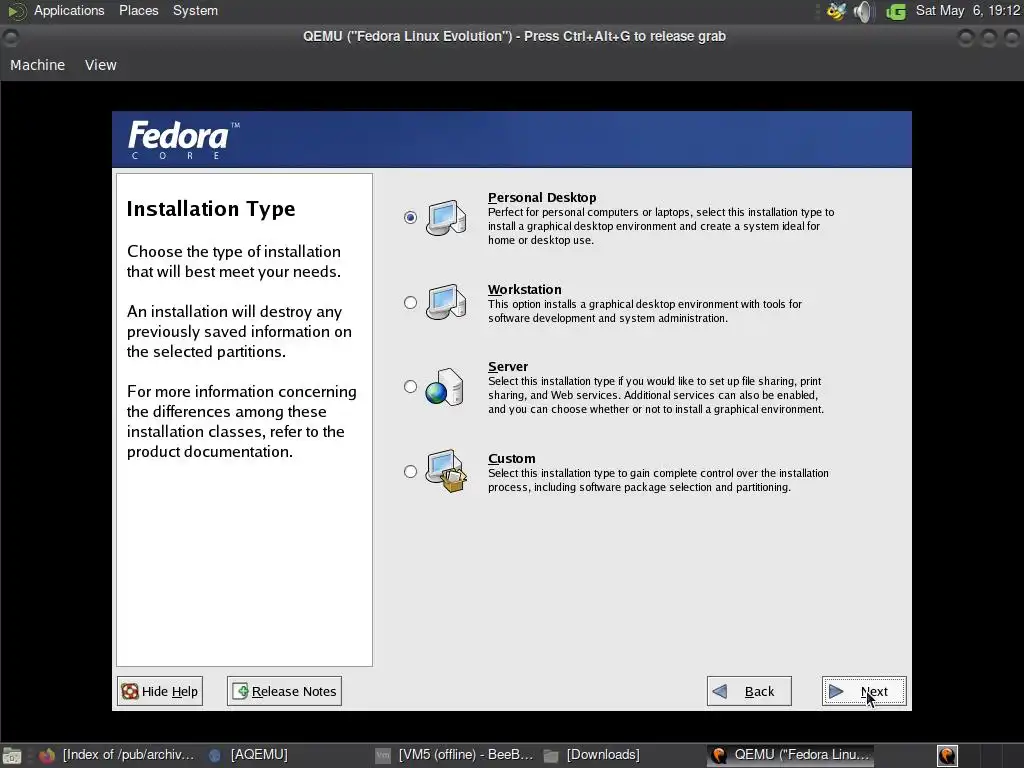
Task: Click the volume speaker icon in tray
Action: point(863,11)
